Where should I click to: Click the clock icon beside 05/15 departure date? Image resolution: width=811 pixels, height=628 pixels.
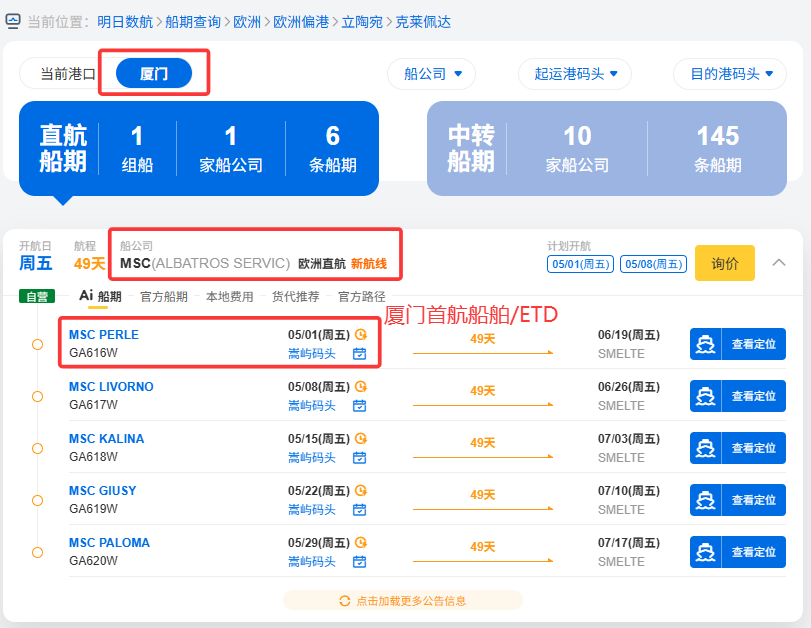pos(361,439)
